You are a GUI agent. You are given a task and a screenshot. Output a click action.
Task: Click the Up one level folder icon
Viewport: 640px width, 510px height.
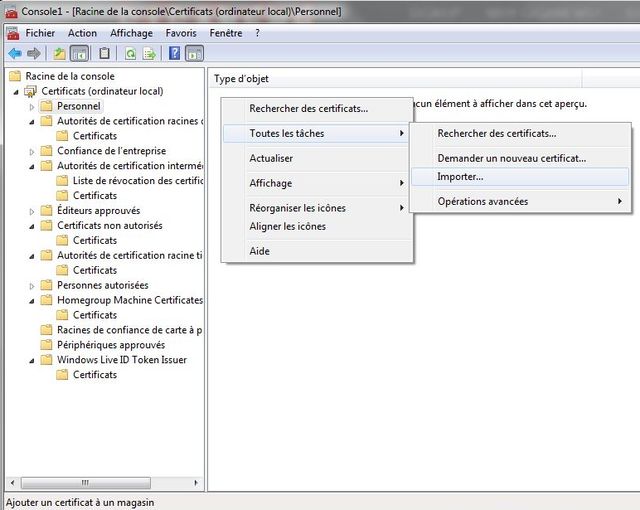tap(59, 53)
